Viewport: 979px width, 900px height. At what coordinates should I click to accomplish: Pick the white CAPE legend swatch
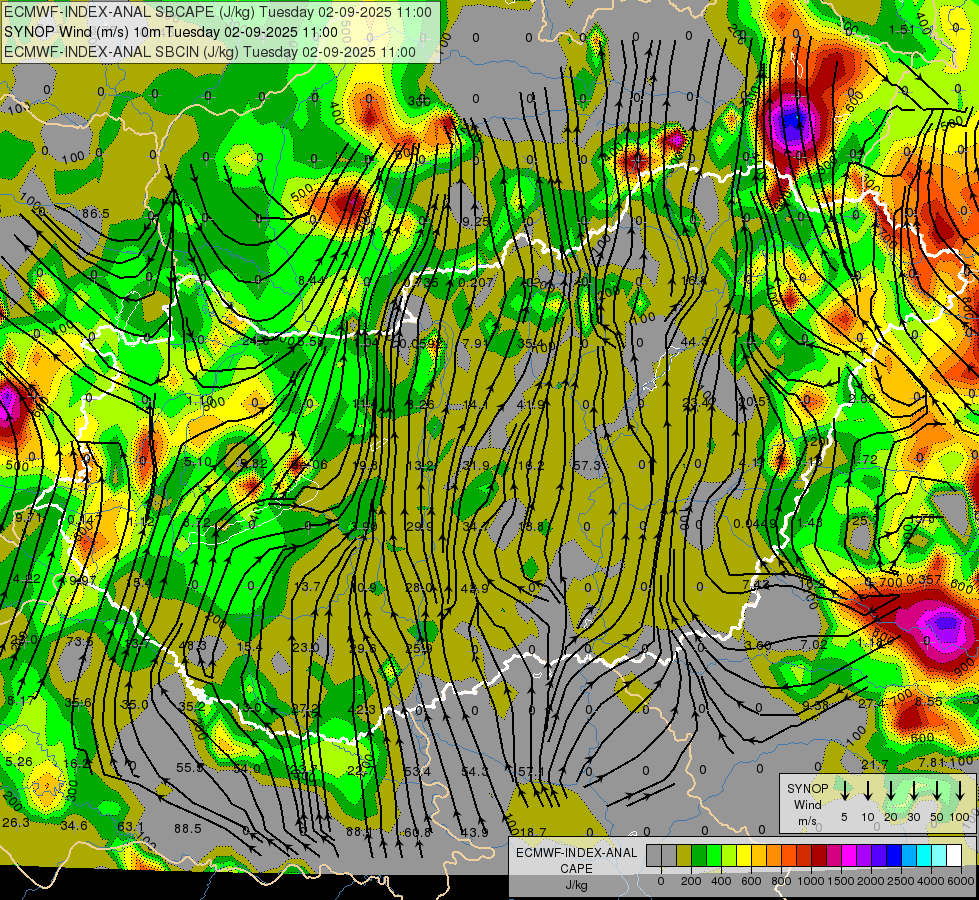point(954,855)
